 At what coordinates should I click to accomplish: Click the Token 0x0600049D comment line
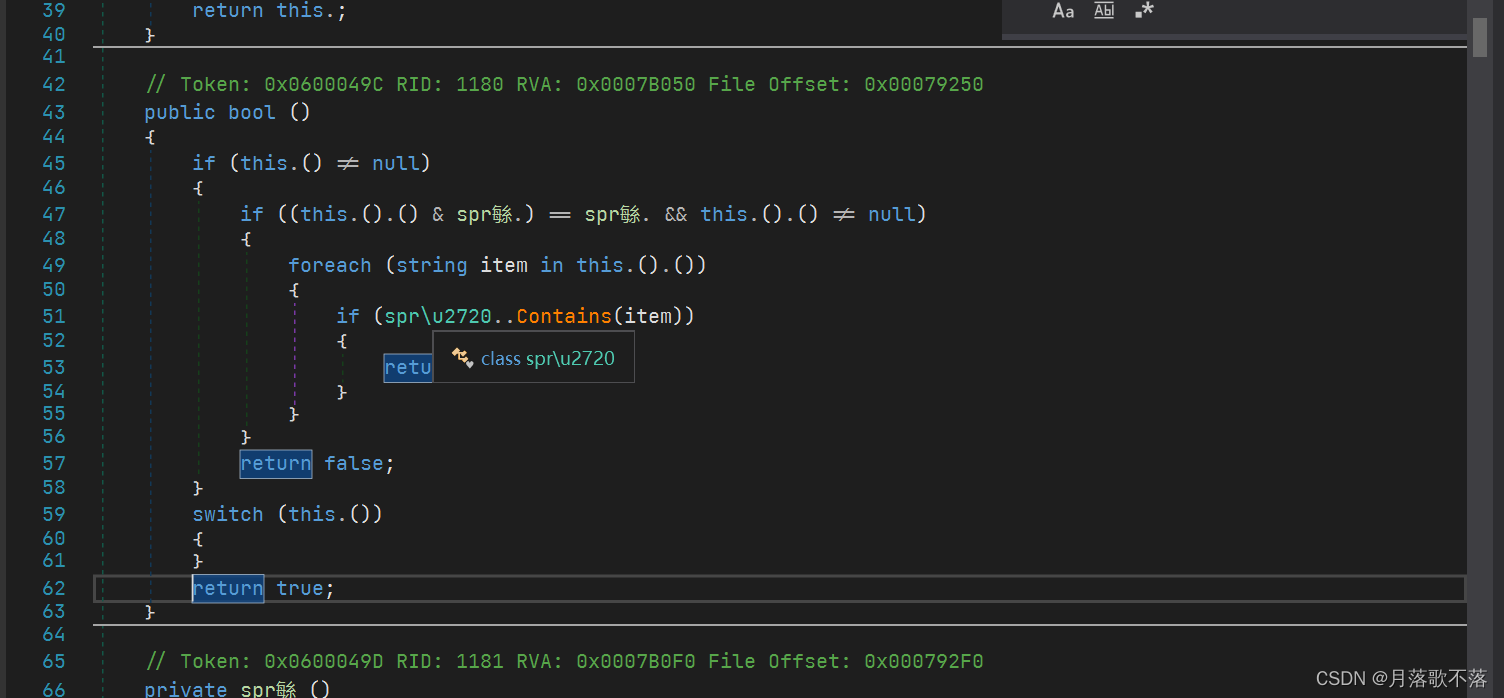[x=564, y=661]
